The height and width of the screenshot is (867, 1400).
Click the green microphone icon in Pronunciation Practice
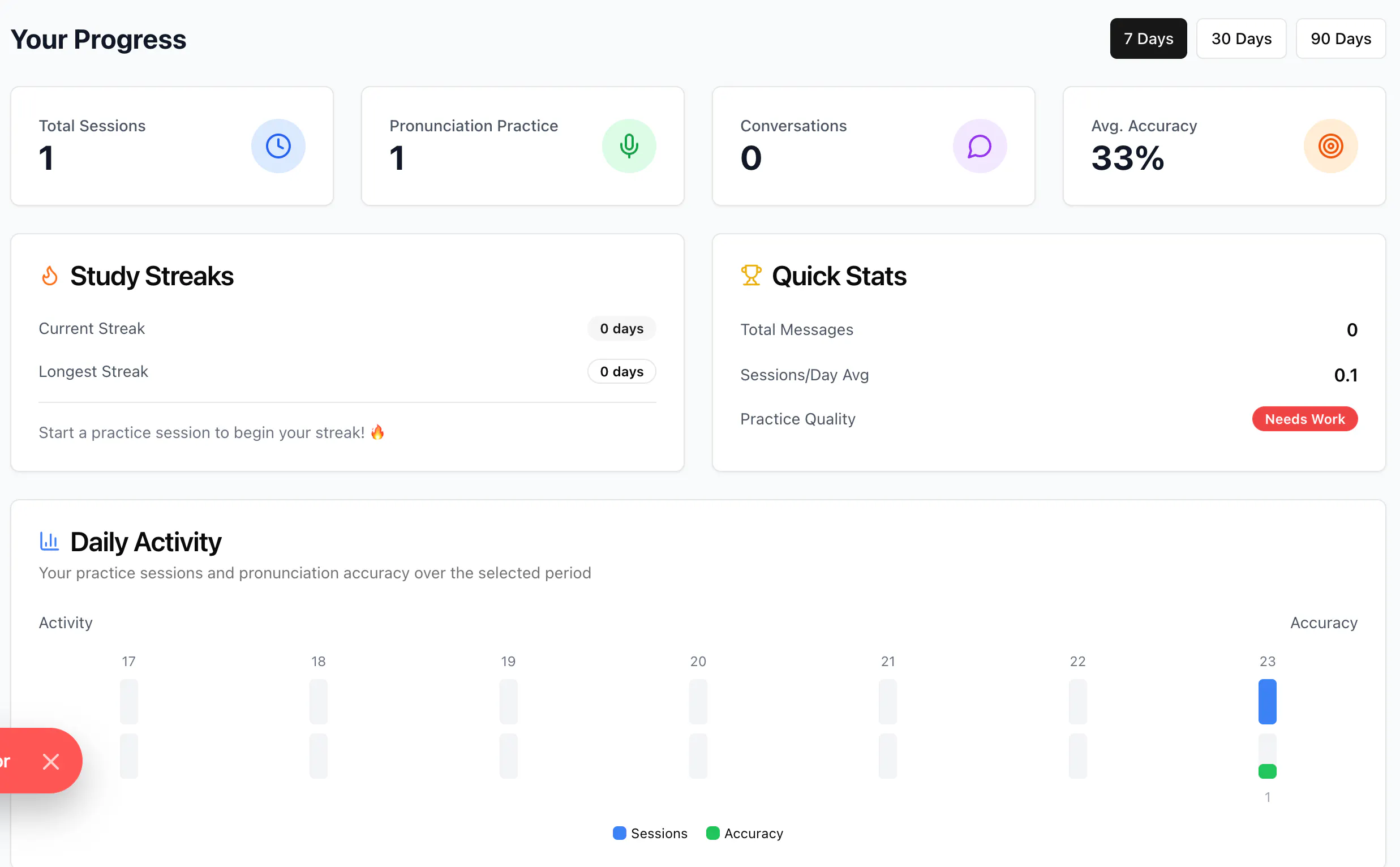[x=629, y=145]
